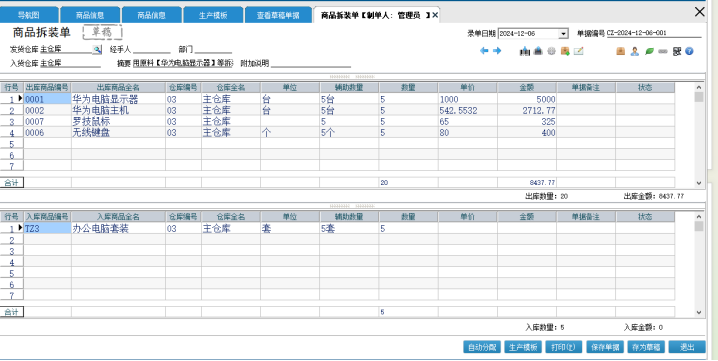Image resolution: width=718 pixels, height=361 pixels.
Task: Click the package with green plus icon
Action: pyautogui.click(x=565, y=51)
